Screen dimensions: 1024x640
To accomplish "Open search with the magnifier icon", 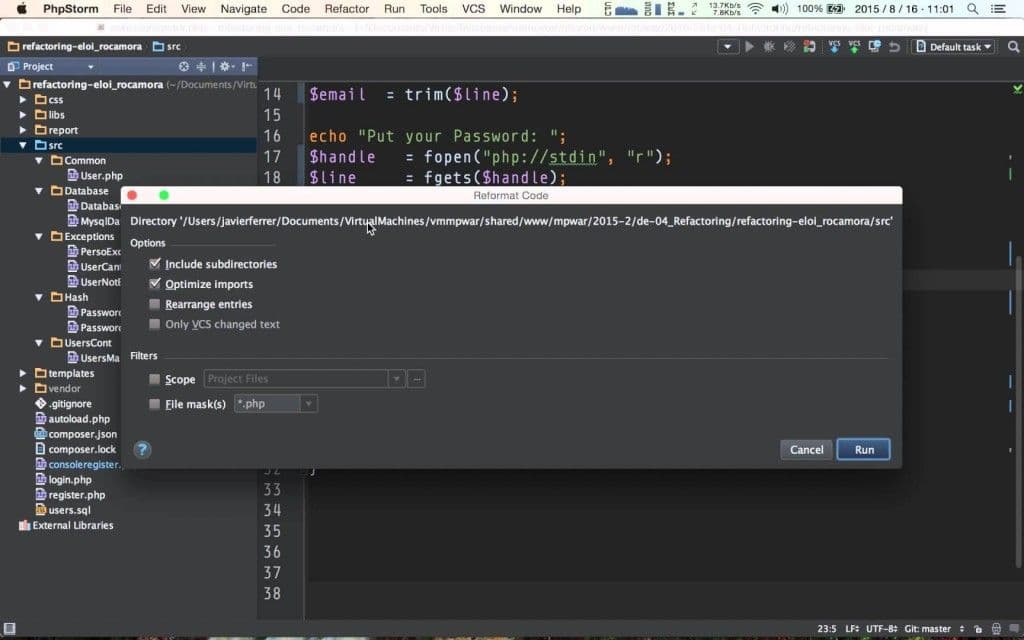I will [x=1013, y=46].
